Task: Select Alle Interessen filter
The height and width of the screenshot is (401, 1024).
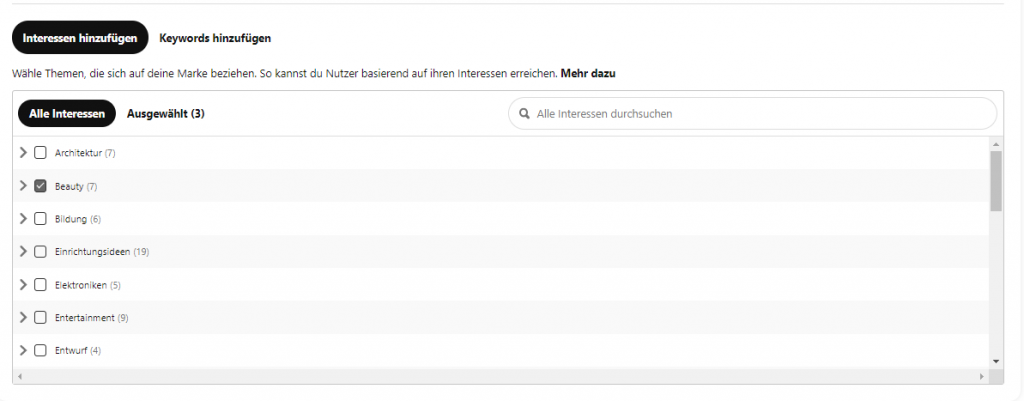Action: pos(67,114)
